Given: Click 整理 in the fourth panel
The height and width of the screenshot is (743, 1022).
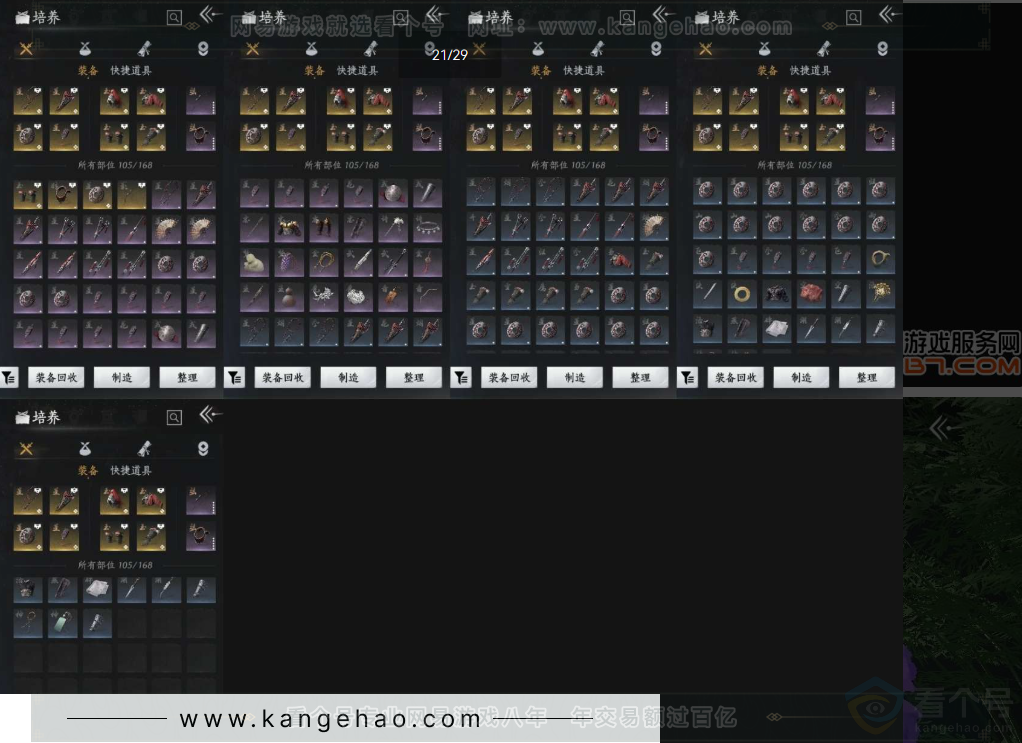Looking at the screenshot, I should (x=867, y=377).
